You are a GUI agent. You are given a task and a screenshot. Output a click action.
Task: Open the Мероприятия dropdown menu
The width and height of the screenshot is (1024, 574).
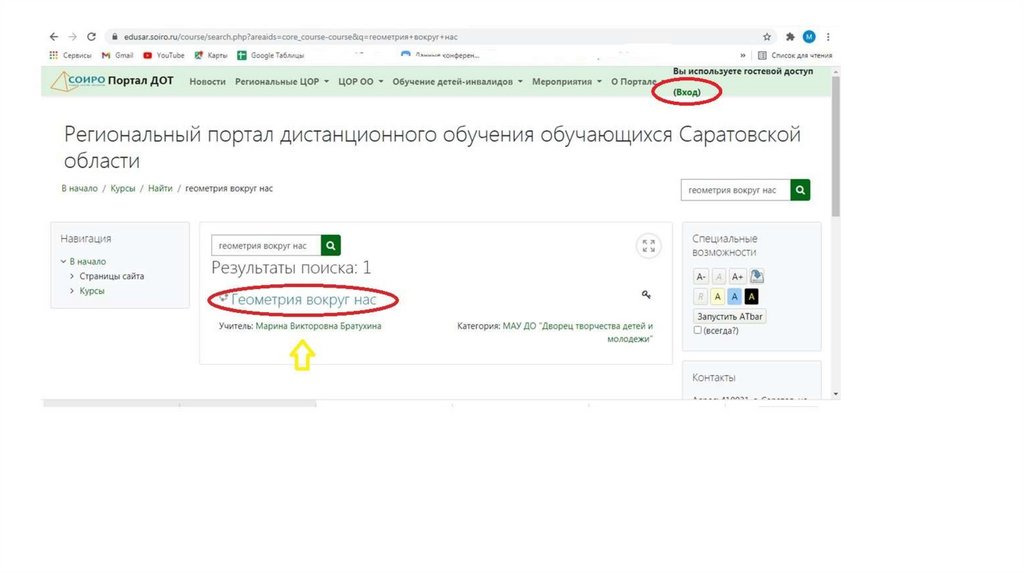pyautogui.click(x=566, y=82)
